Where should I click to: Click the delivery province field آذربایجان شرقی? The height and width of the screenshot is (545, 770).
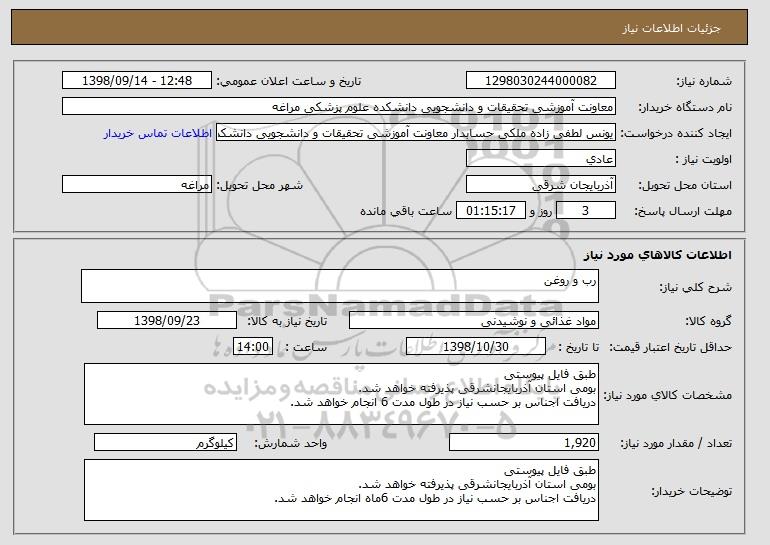pos(541,185)
